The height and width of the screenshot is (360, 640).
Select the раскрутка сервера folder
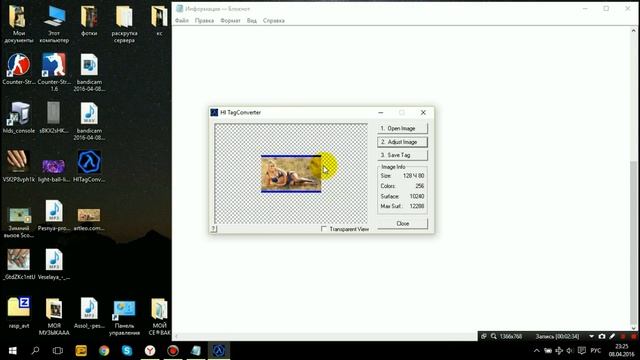[124, 24]
